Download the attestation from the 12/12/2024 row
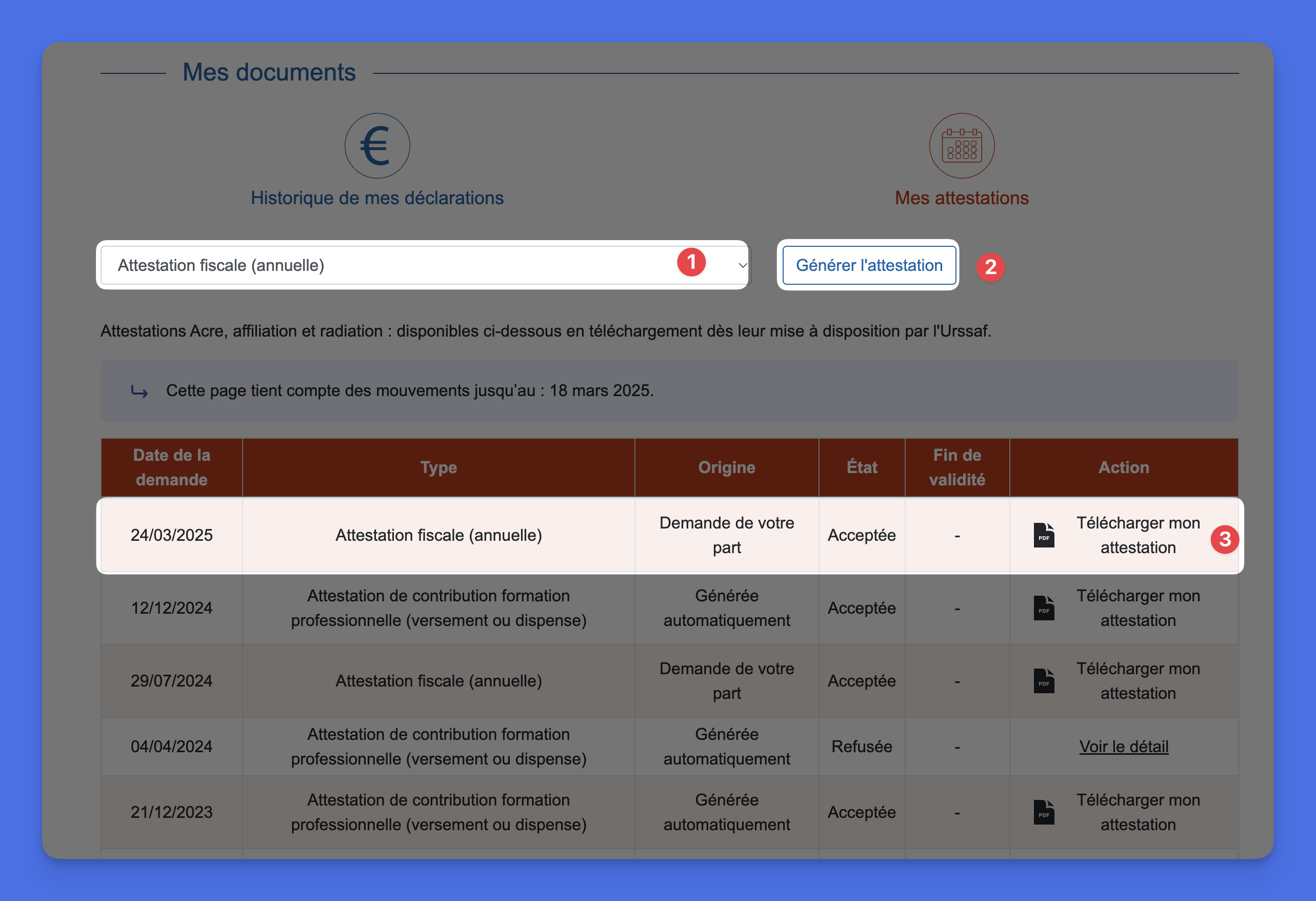 click(1138, 608)
